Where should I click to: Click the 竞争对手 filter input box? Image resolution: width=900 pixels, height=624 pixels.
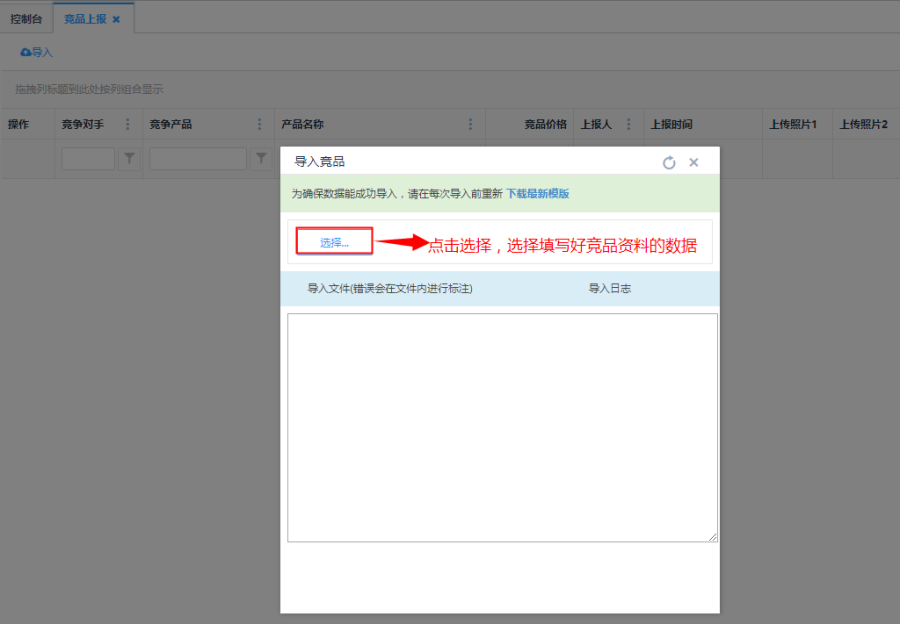pos(88,158)
